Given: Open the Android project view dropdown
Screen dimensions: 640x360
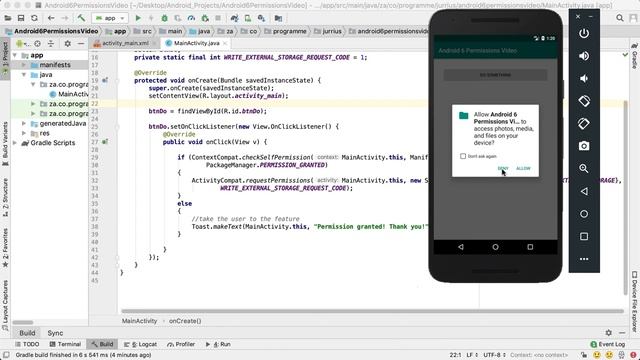Looking at the screenshot, I should point(23,43).
